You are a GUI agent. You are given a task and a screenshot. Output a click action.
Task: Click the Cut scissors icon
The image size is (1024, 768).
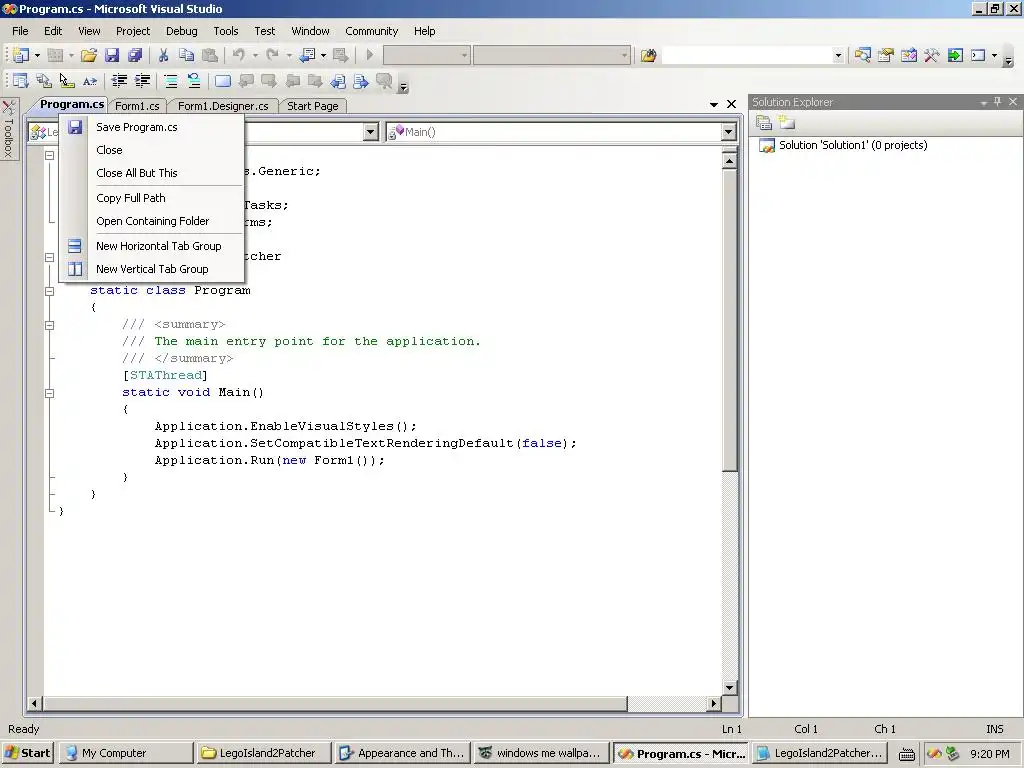click(163, 56)
